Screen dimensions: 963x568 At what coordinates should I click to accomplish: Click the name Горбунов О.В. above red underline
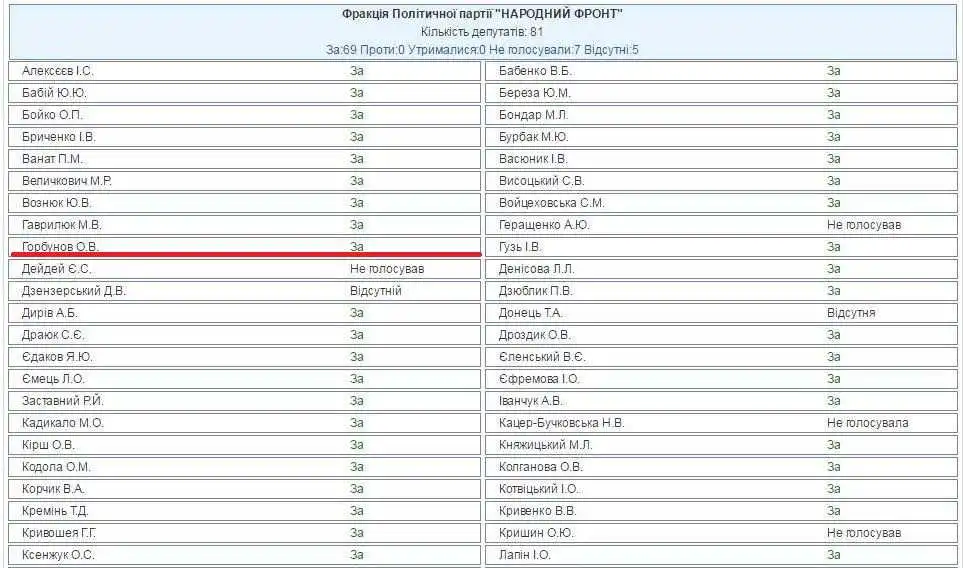(61, 246)
